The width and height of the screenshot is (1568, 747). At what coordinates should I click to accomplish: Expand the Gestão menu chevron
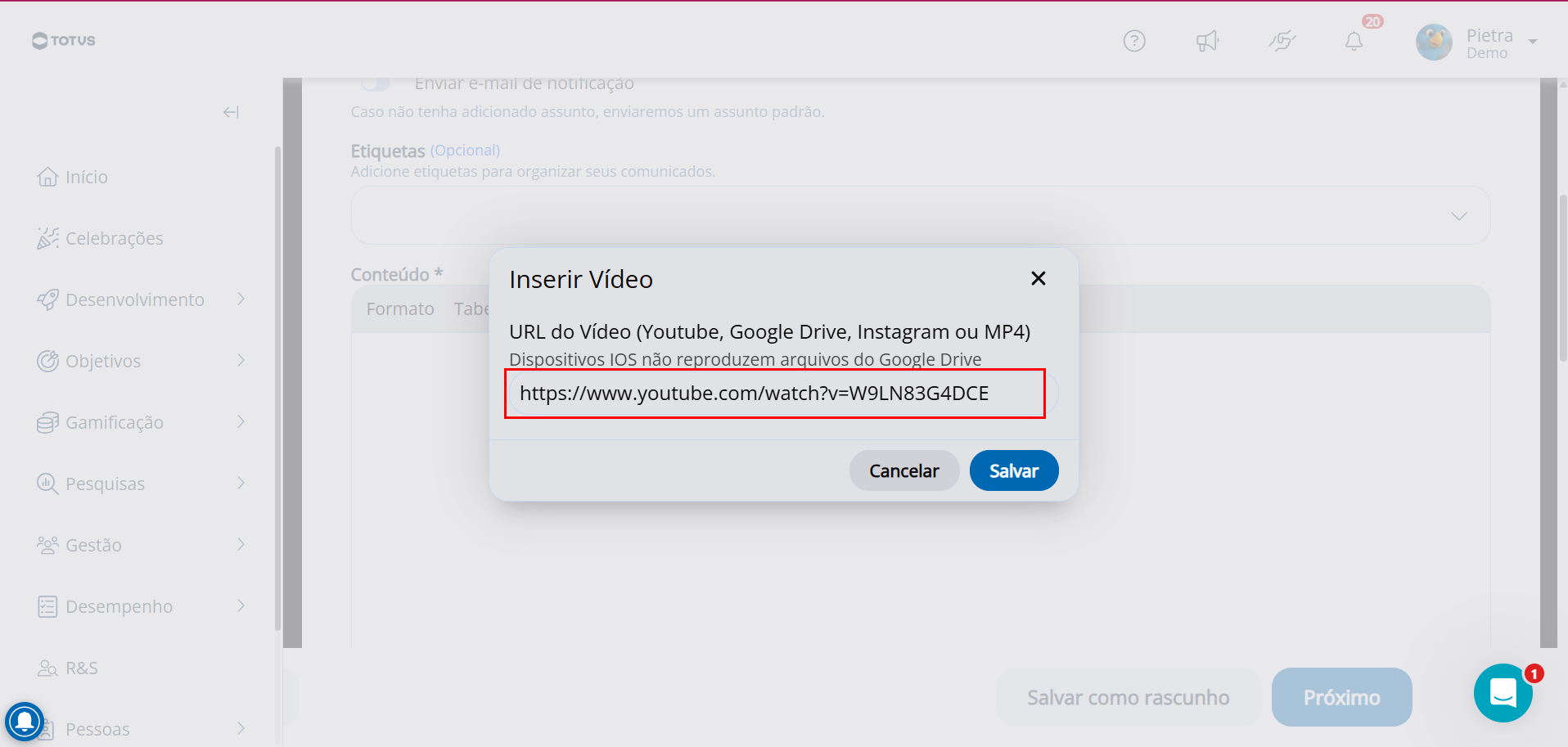(x=241, y=545)
